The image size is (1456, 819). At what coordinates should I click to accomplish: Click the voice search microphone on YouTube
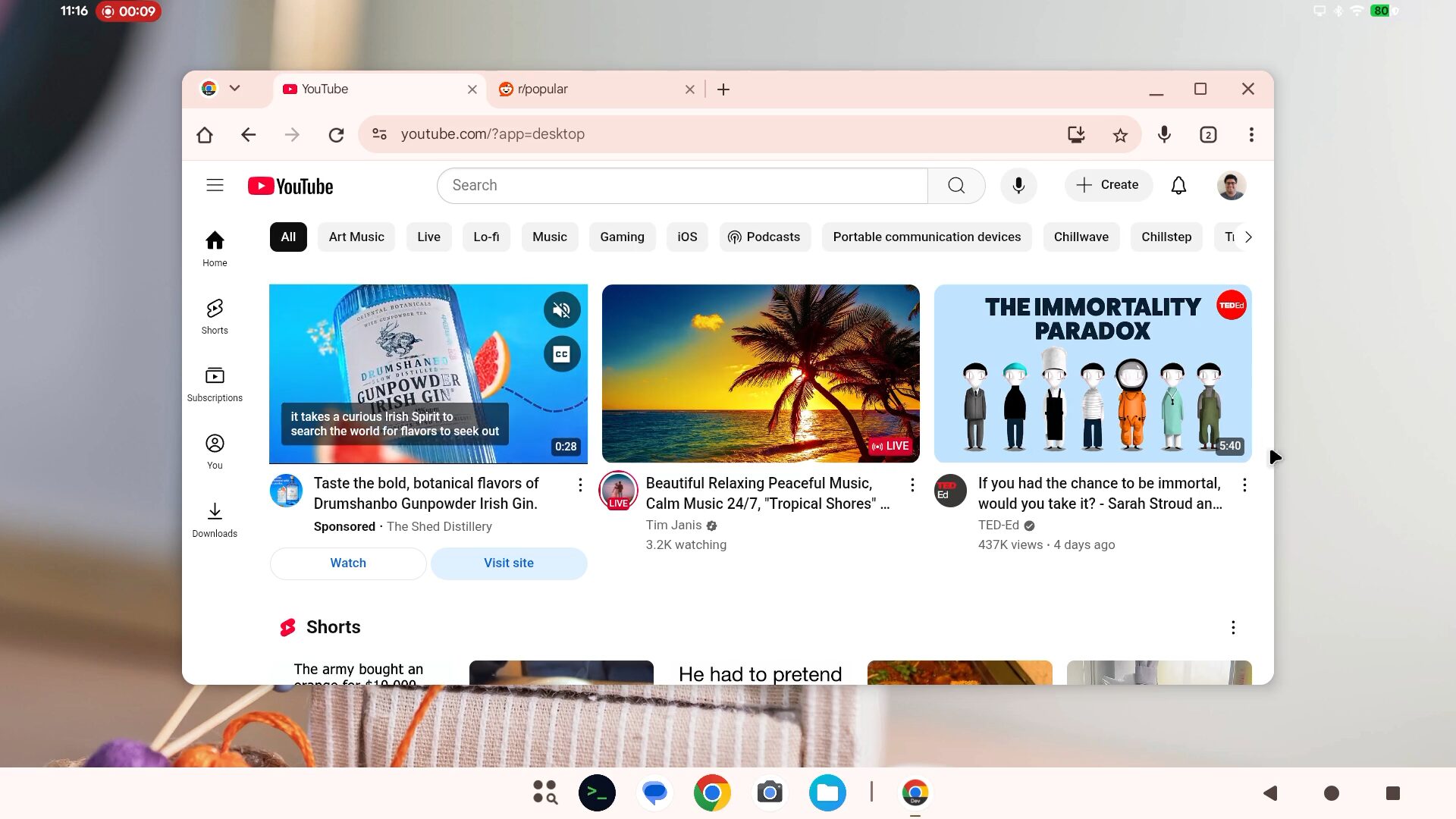(x=1018, y=186)
